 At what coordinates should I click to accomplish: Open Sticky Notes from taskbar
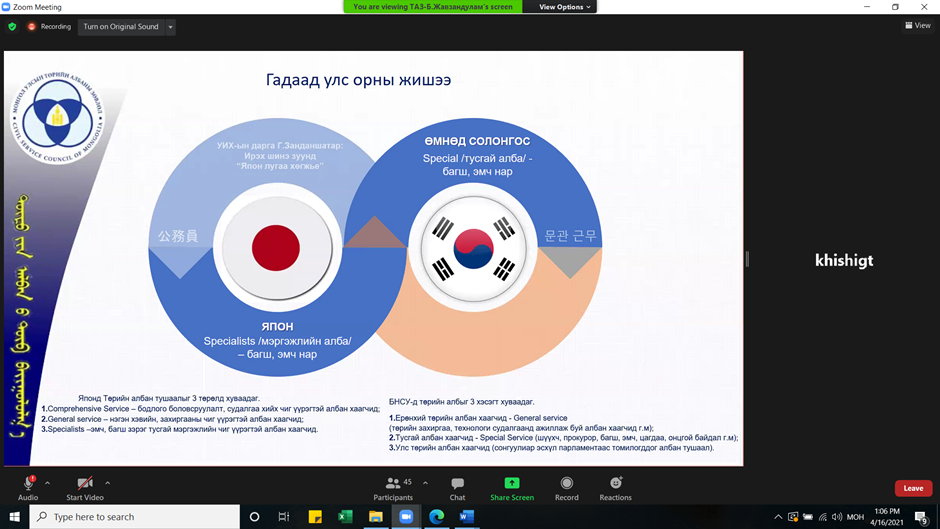point(315,516)
